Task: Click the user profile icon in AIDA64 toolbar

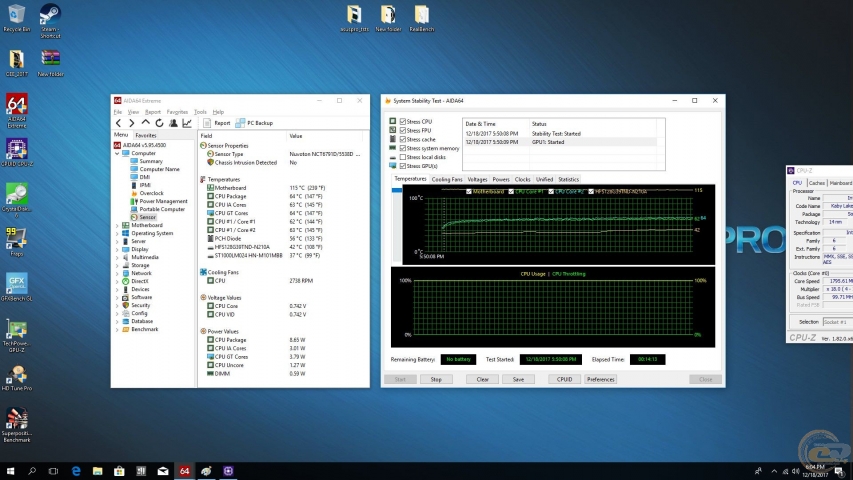Action: (173, 123)
